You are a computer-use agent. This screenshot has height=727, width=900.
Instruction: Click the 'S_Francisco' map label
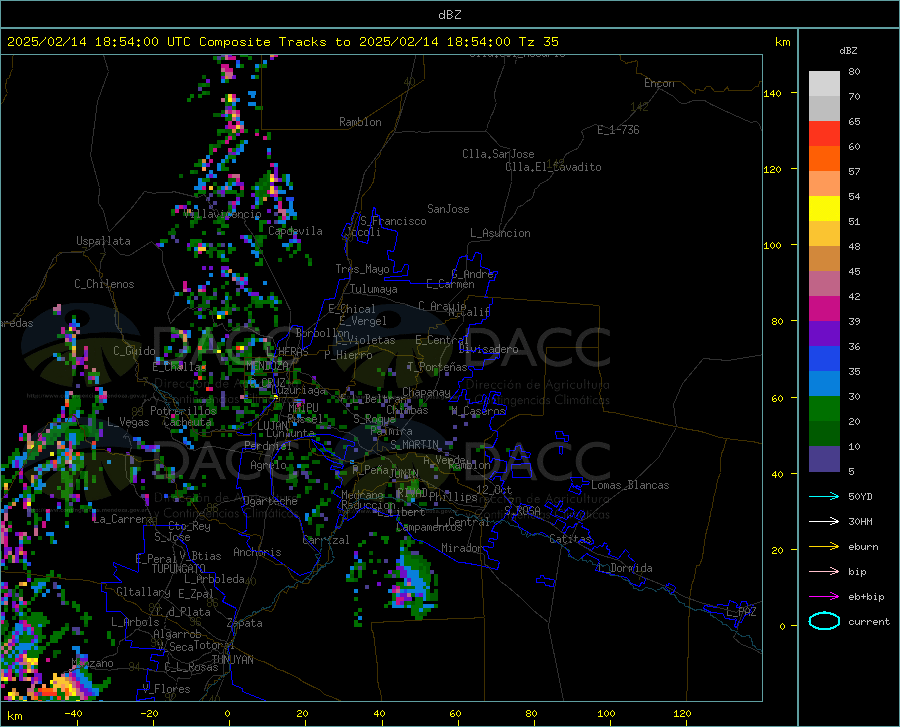(393, 221)
